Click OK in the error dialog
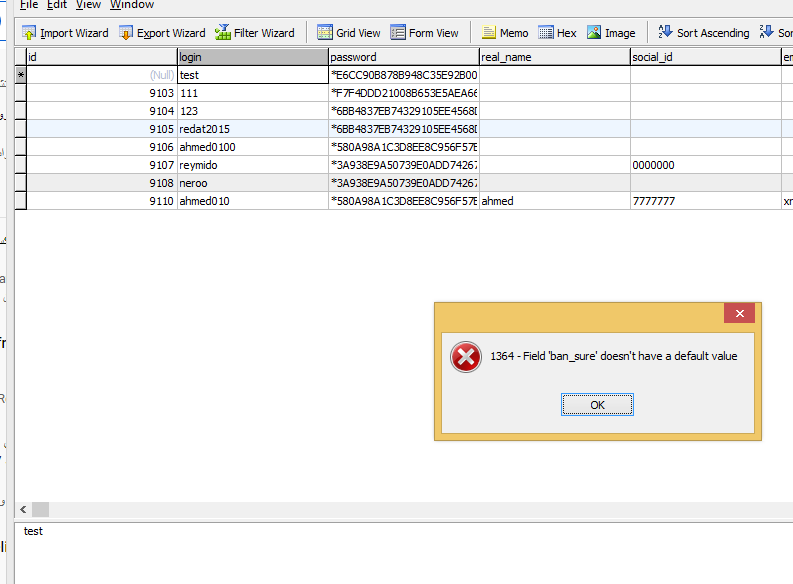Image resolution: width=793 pixels, height=584 pixels. 597,405
